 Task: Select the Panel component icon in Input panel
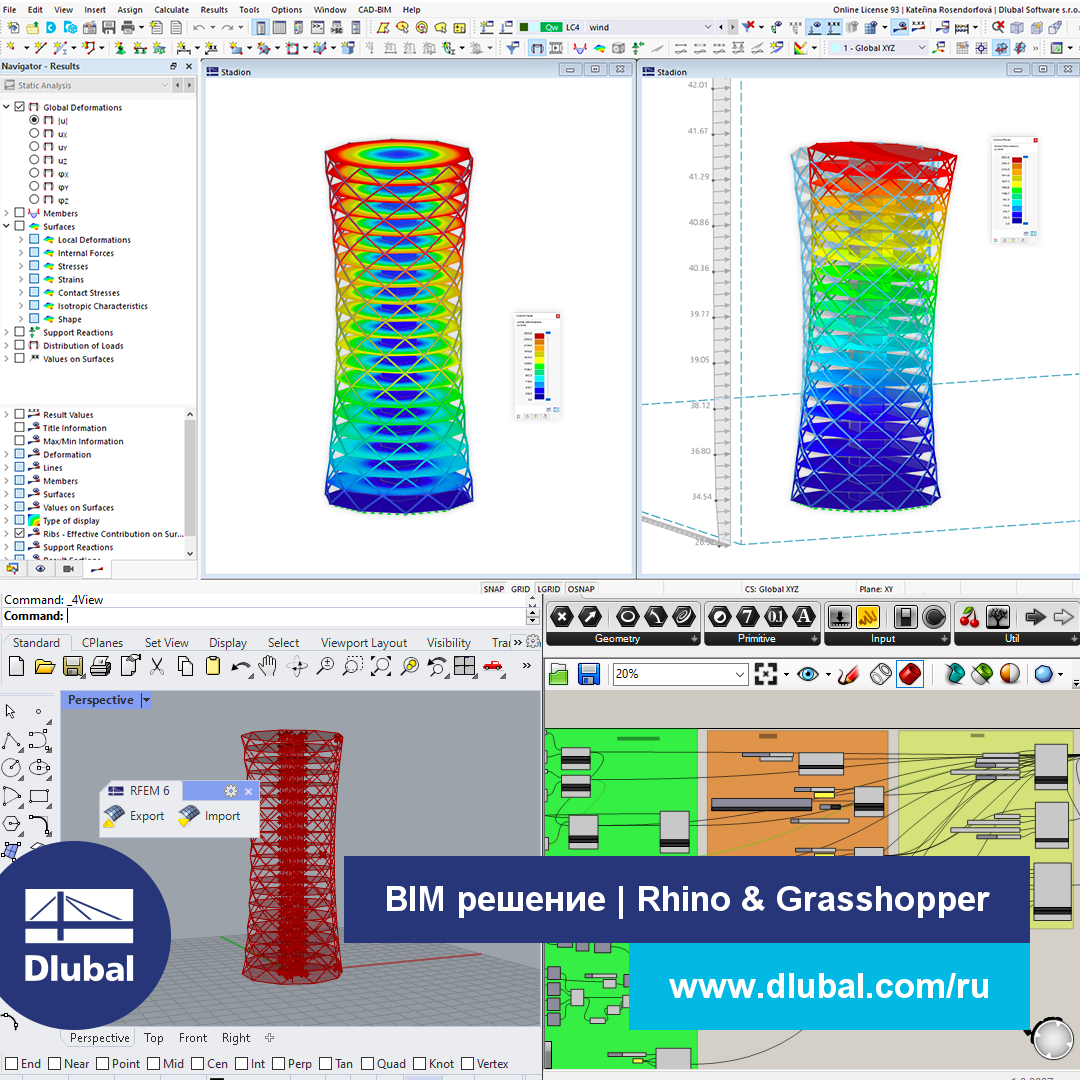[x=906, y=617]
